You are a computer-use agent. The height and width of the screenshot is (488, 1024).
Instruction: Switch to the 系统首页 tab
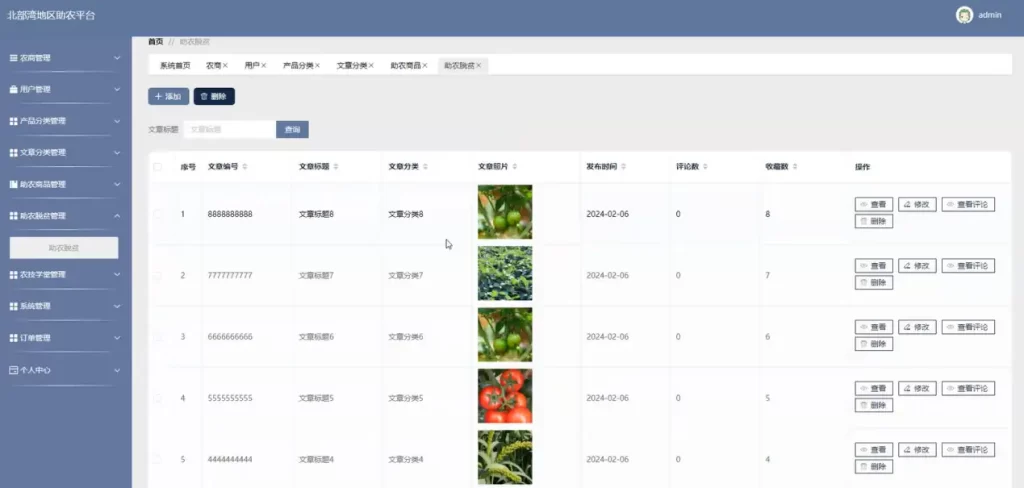175,65
